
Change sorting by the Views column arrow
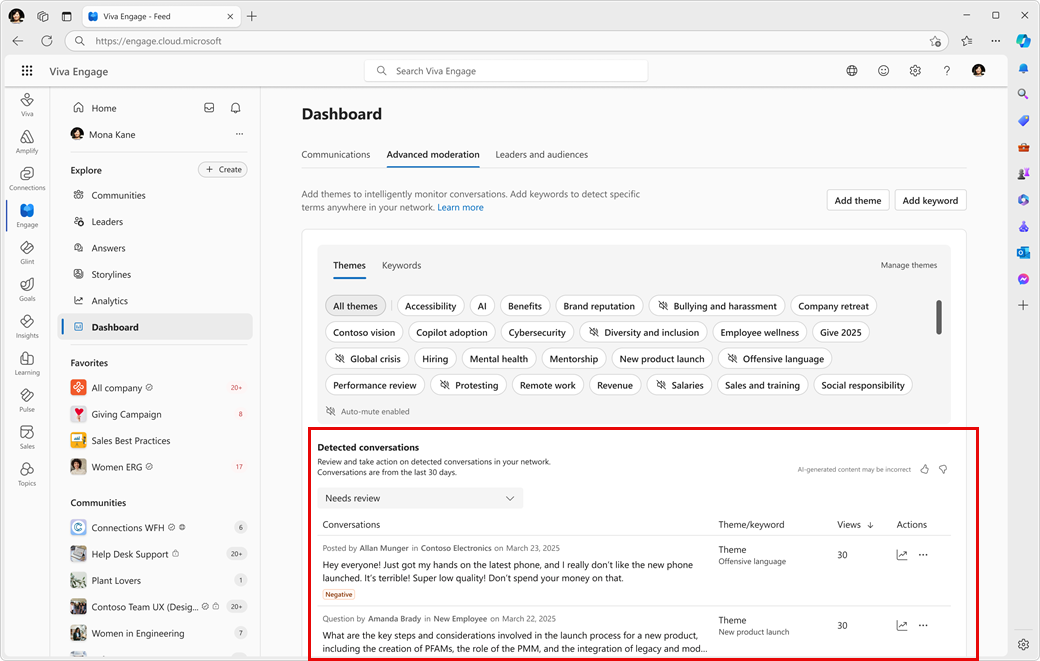point(870,524)
